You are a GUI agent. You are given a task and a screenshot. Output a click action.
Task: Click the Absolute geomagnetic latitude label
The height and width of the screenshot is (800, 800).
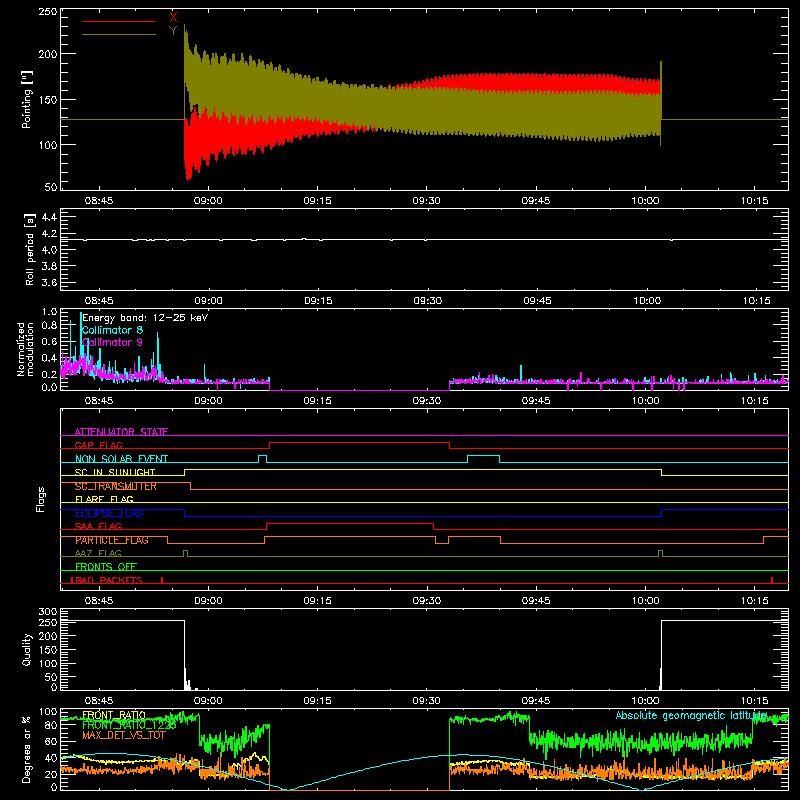[691, 715]
